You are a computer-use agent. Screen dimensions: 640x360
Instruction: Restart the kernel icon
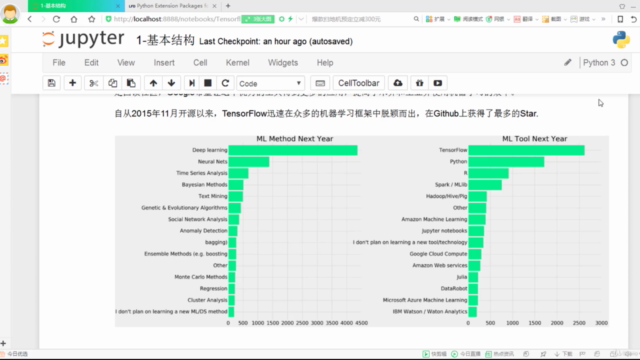[225, 83]
